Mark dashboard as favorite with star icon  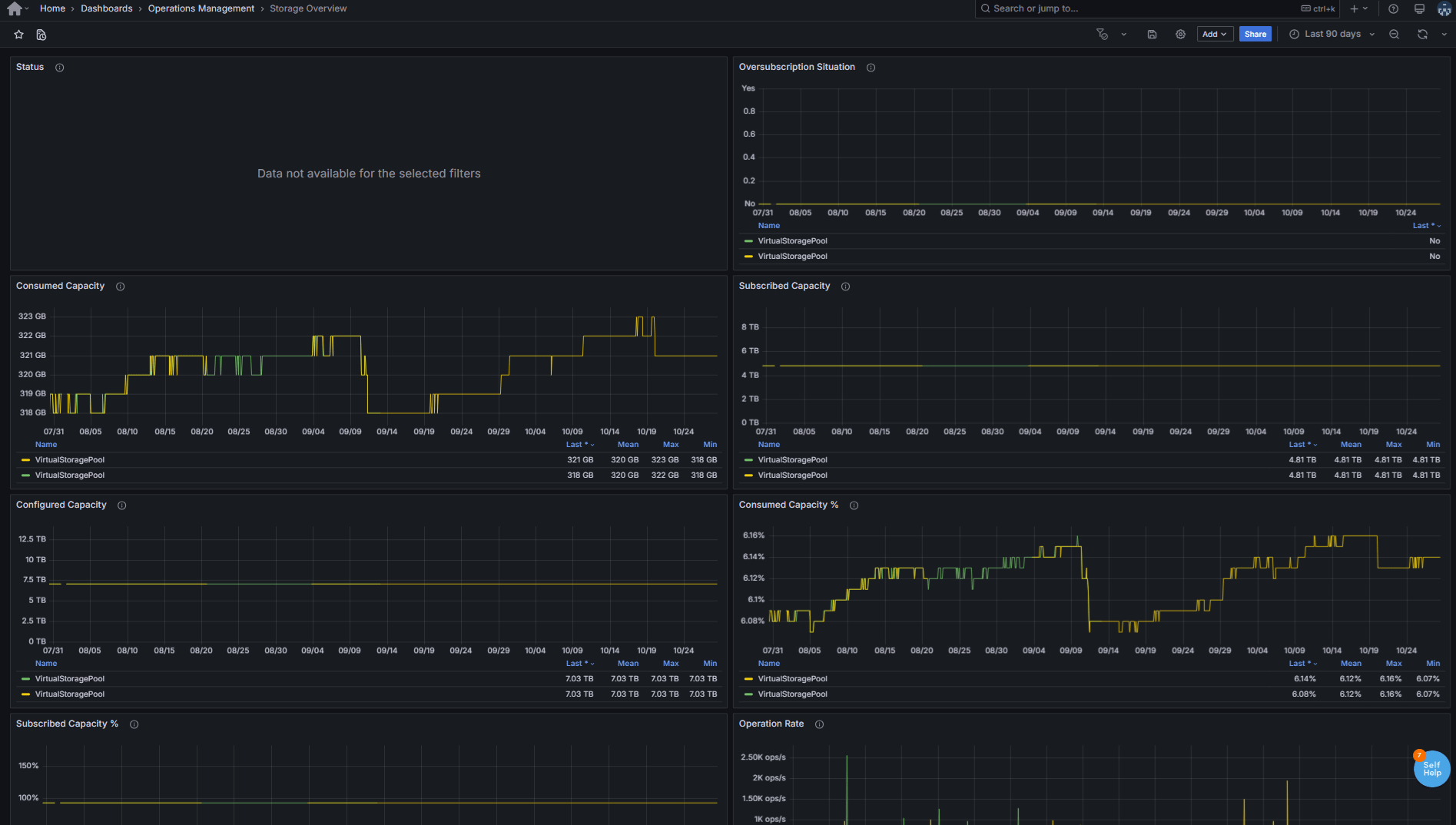[19, 35]
